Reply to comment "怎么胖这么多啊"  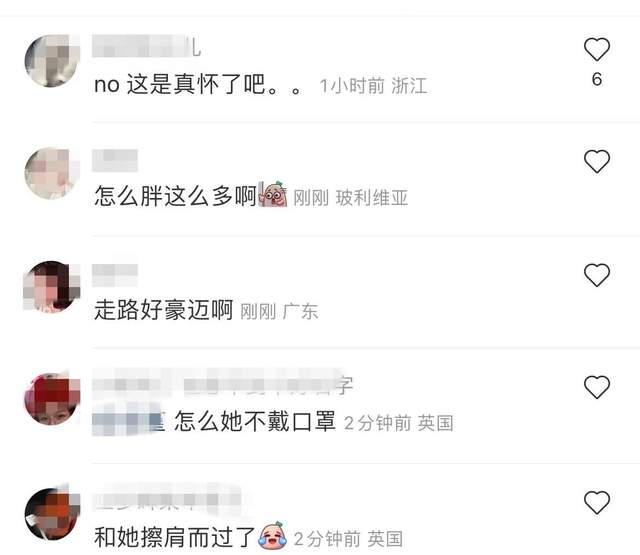click(176, 196)
